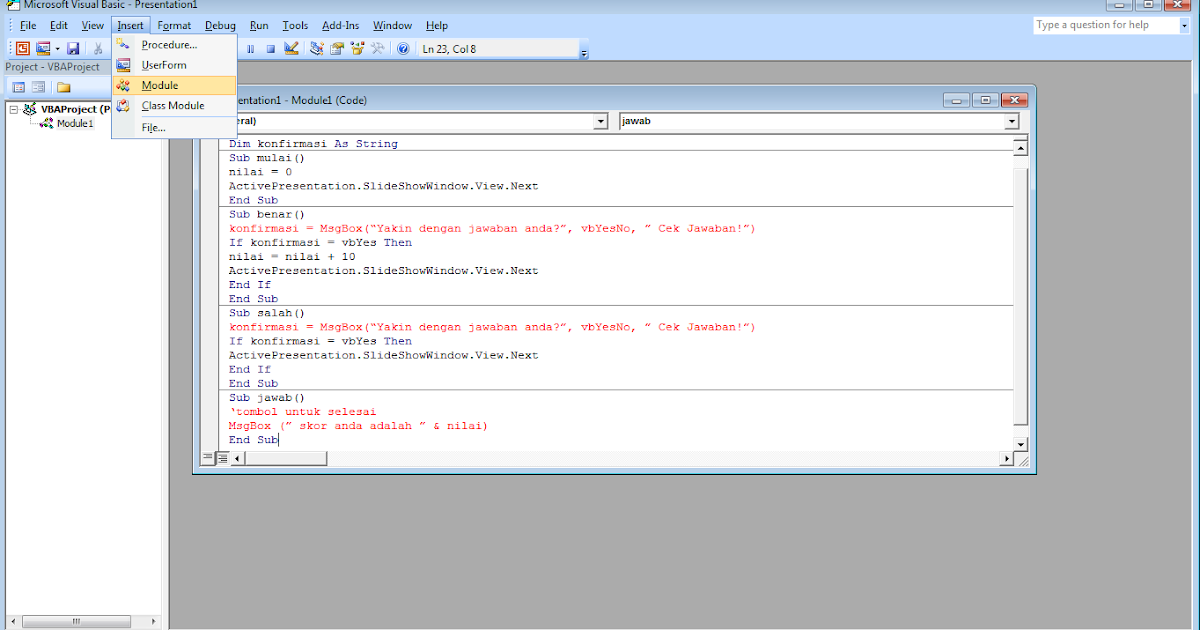The image size is (1200, 630).
Task: Click the Insert UserForm toolbar icon
Action: pyautogui.click(x=43, y=48)
